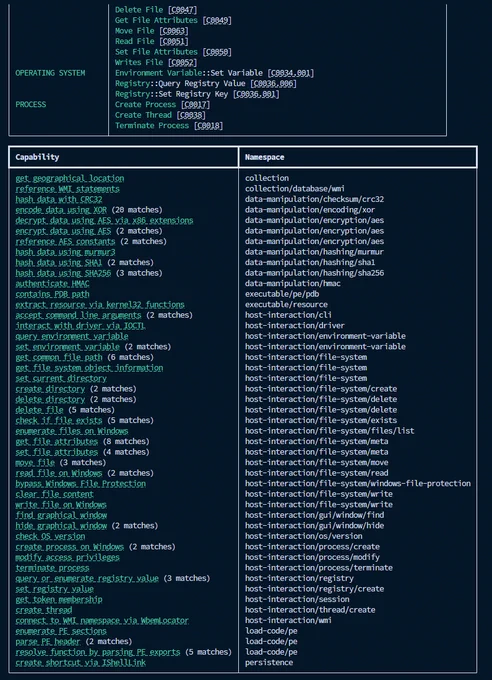Open the C0034.001 Set Variable ID link

pos(290,73)
